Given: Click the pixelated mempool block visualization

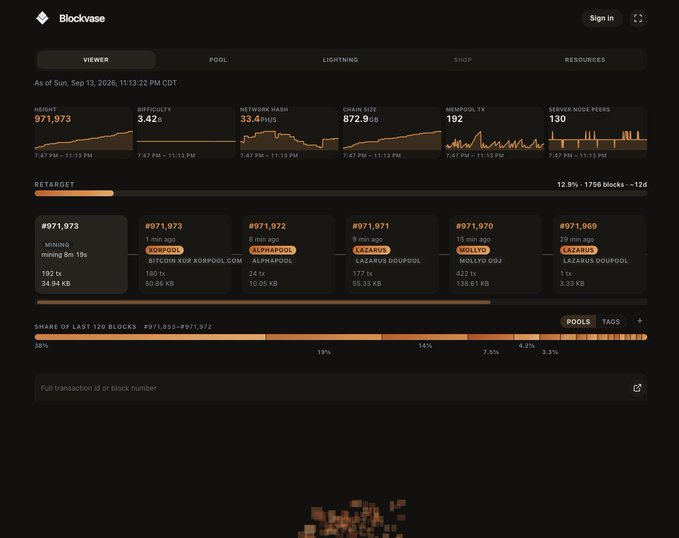Looking at the screenshot, I should tap(352, 519).
